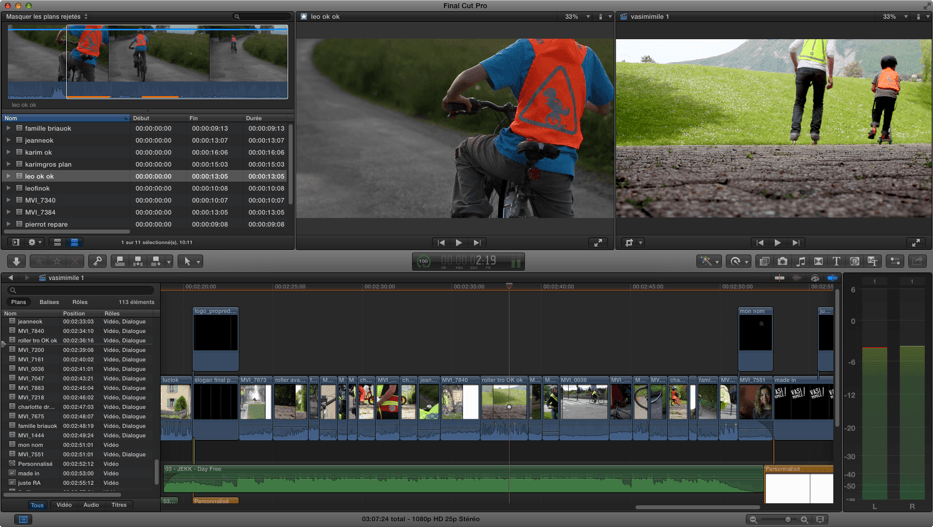Toggle the inspector panel button

coord(895,261)
